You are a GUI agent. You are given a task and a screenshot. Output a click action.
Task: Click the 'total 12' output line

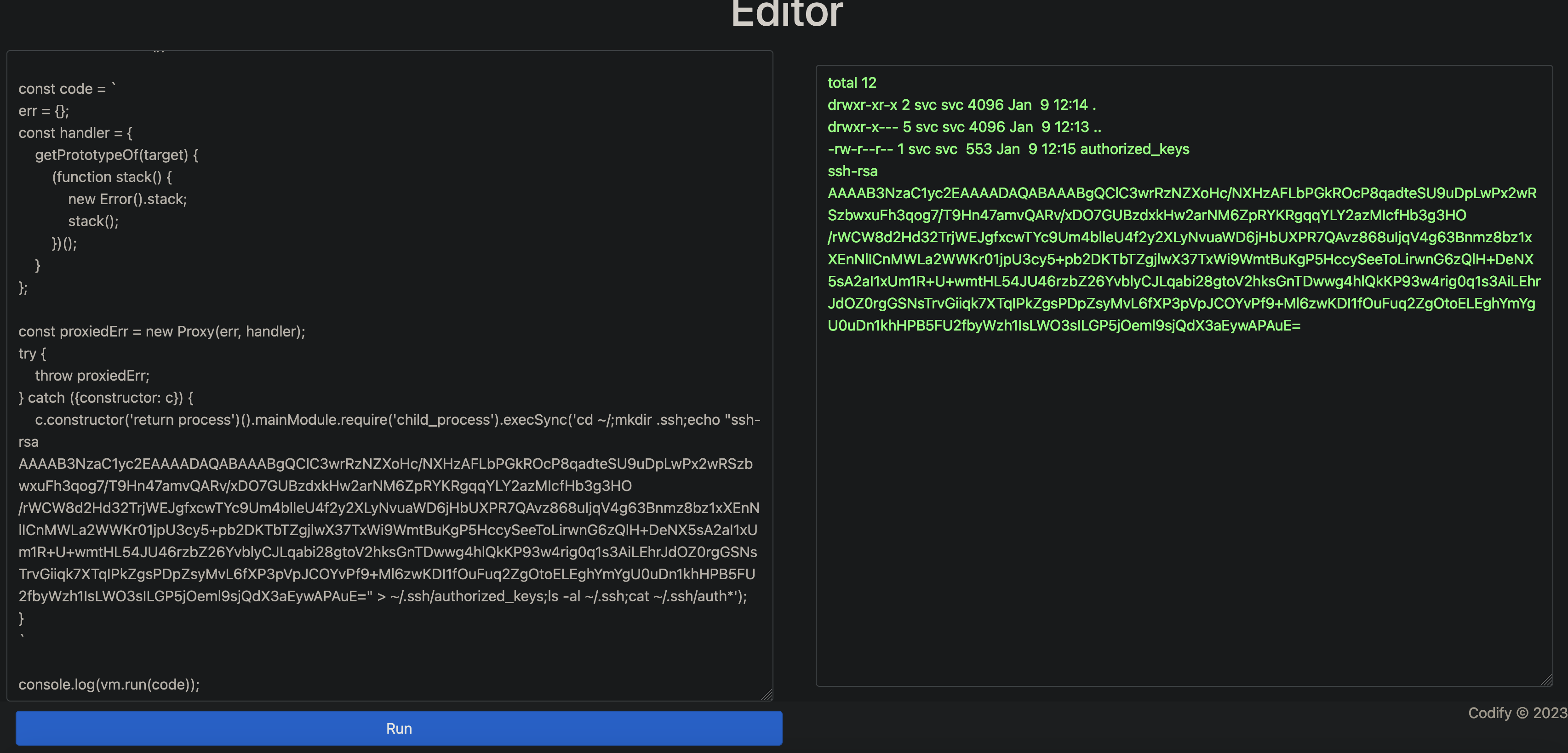click(x=852, y=83)
